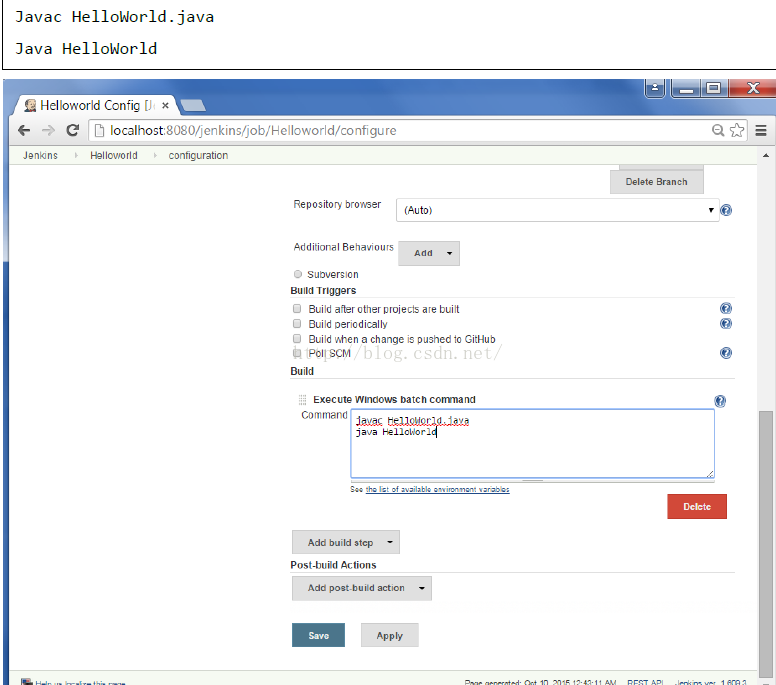This screenshot has width=776, height=685.
Task: Show help for Build after other projects
Action: [x=726, y=309]
